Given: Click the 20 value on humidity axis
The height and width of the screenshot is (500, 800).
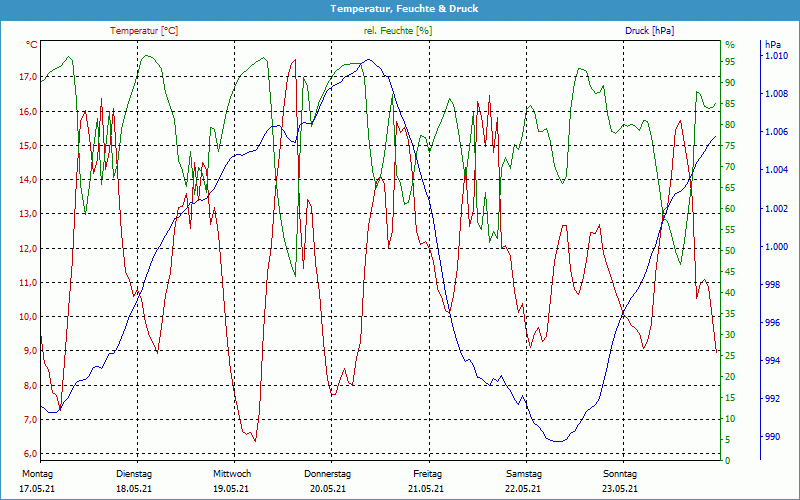Looking at the screenshot, I should 730,377.
